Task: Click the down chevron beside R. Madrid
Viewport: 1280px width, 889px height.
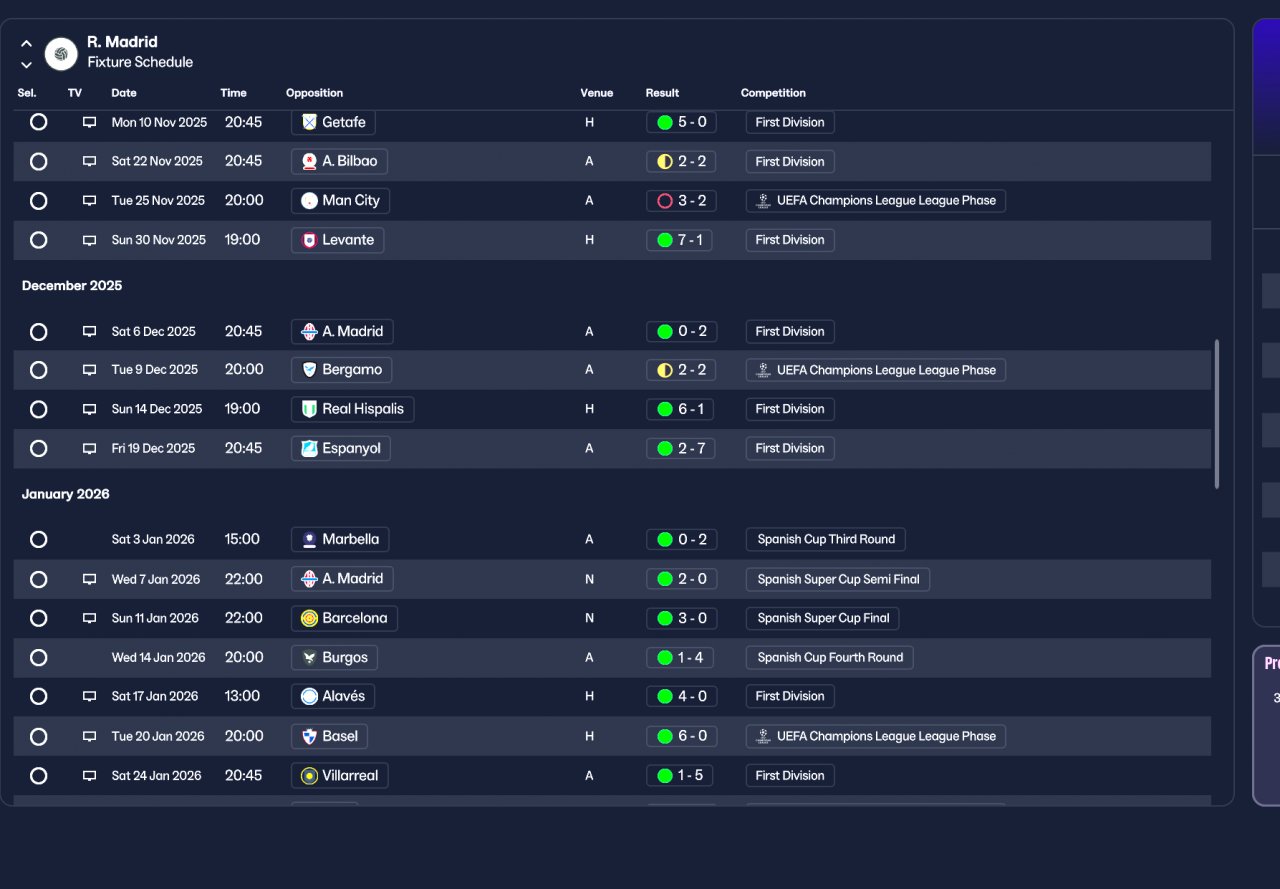Action: click(27, 65)
